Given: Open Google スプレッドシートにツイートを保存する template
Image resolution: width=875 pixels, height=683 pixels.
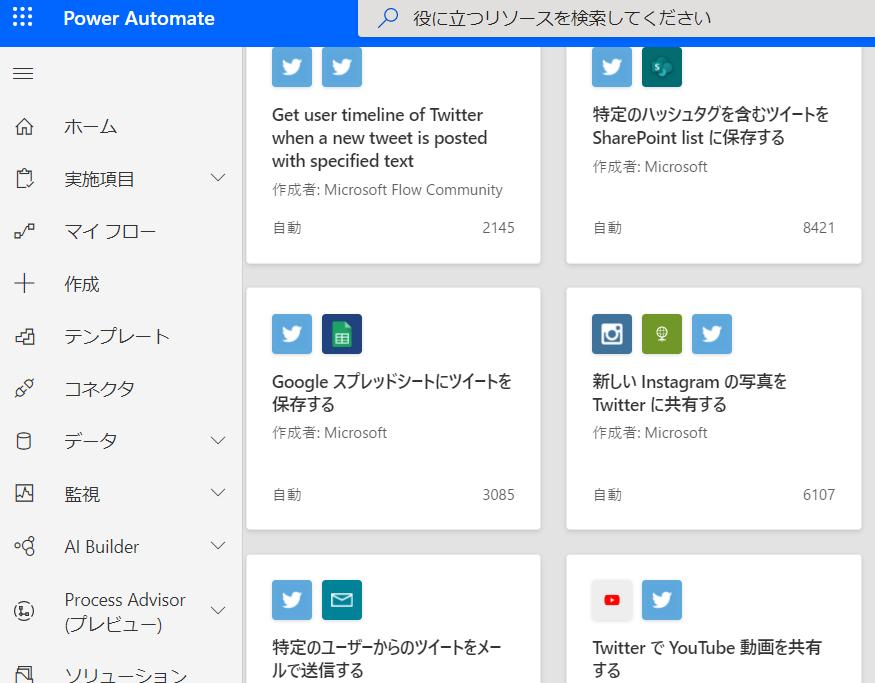Looking at the screenshot, I should (392, 393).
